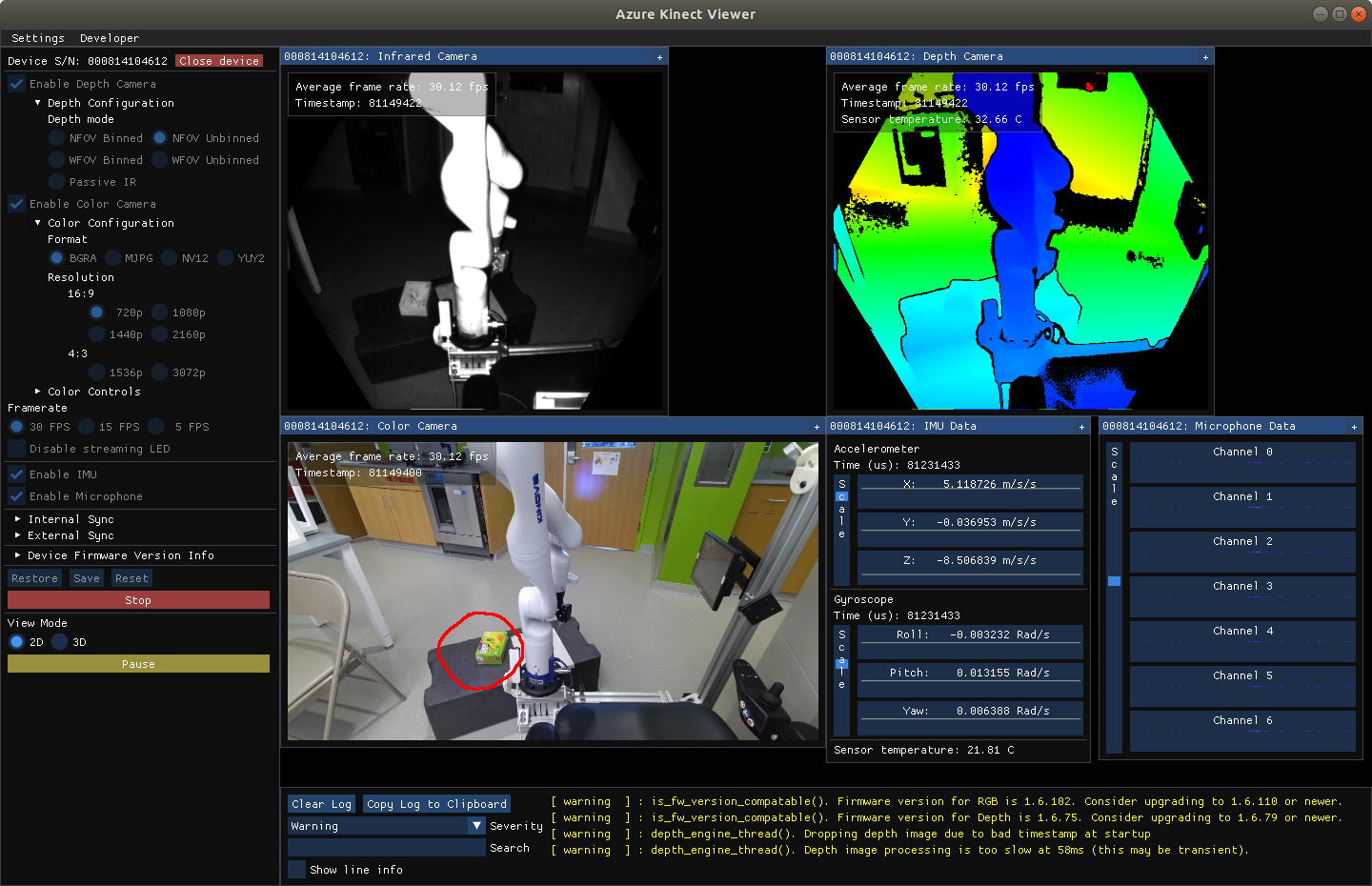Toggle Show line info checkbox
The image size is (1372, 886).
click(x=297, y=870)
